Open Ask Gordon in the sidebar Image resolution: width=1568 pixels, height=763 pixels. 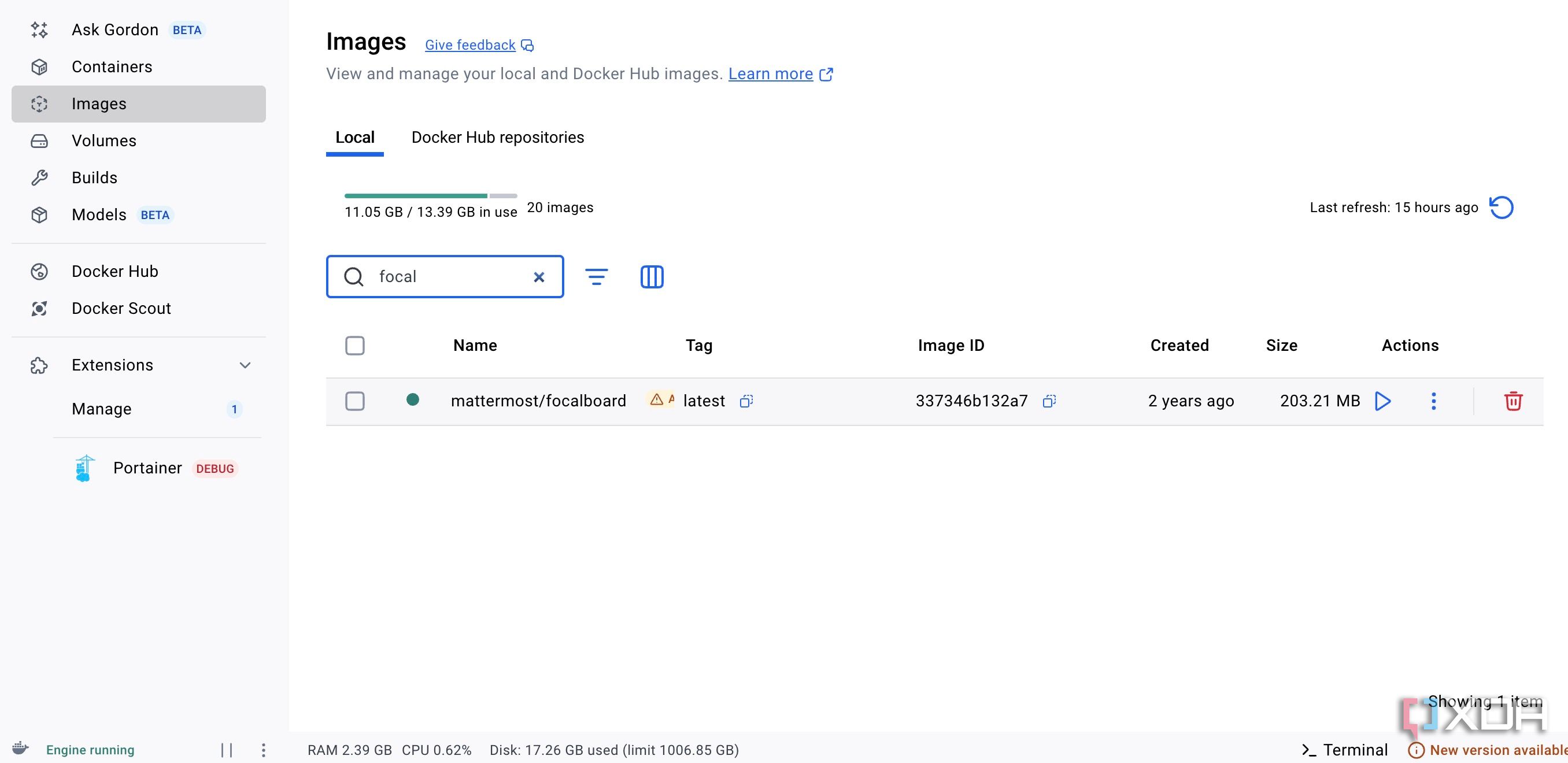(138, 30)
